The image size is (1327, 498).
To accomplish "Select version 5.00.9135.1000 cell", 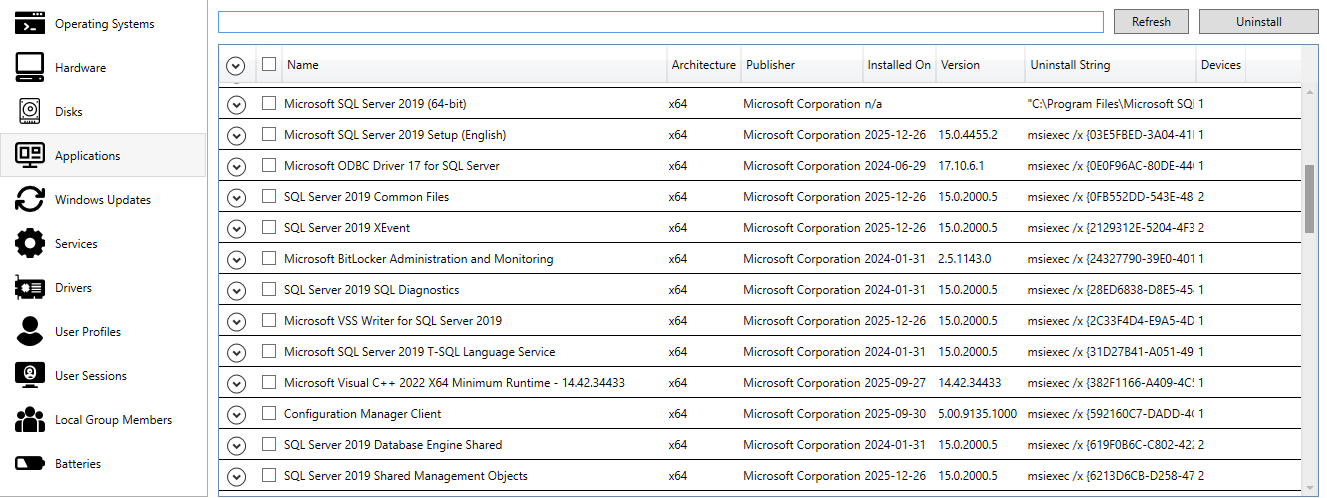I will click(978, 413).
